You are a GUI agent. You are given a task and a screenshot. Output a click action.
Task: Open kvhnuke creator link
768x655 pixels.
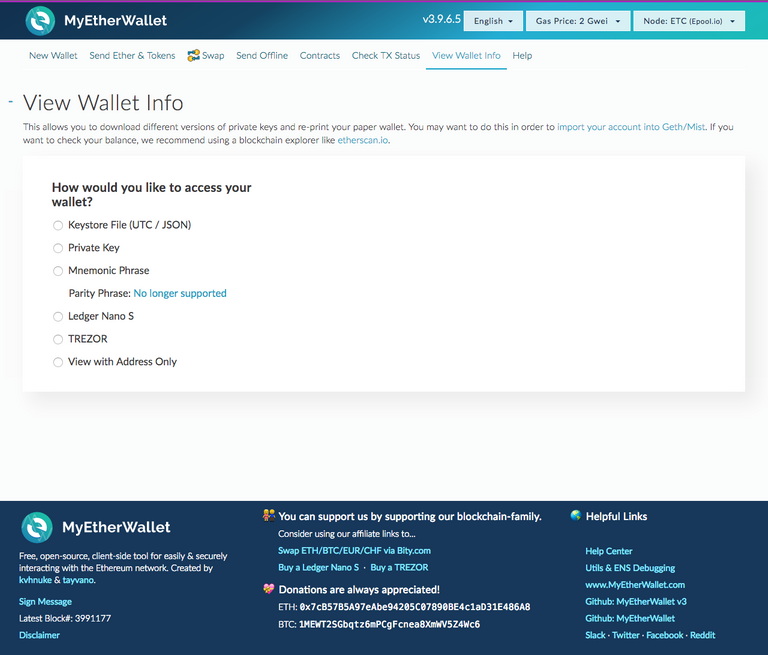pos(35,580)
